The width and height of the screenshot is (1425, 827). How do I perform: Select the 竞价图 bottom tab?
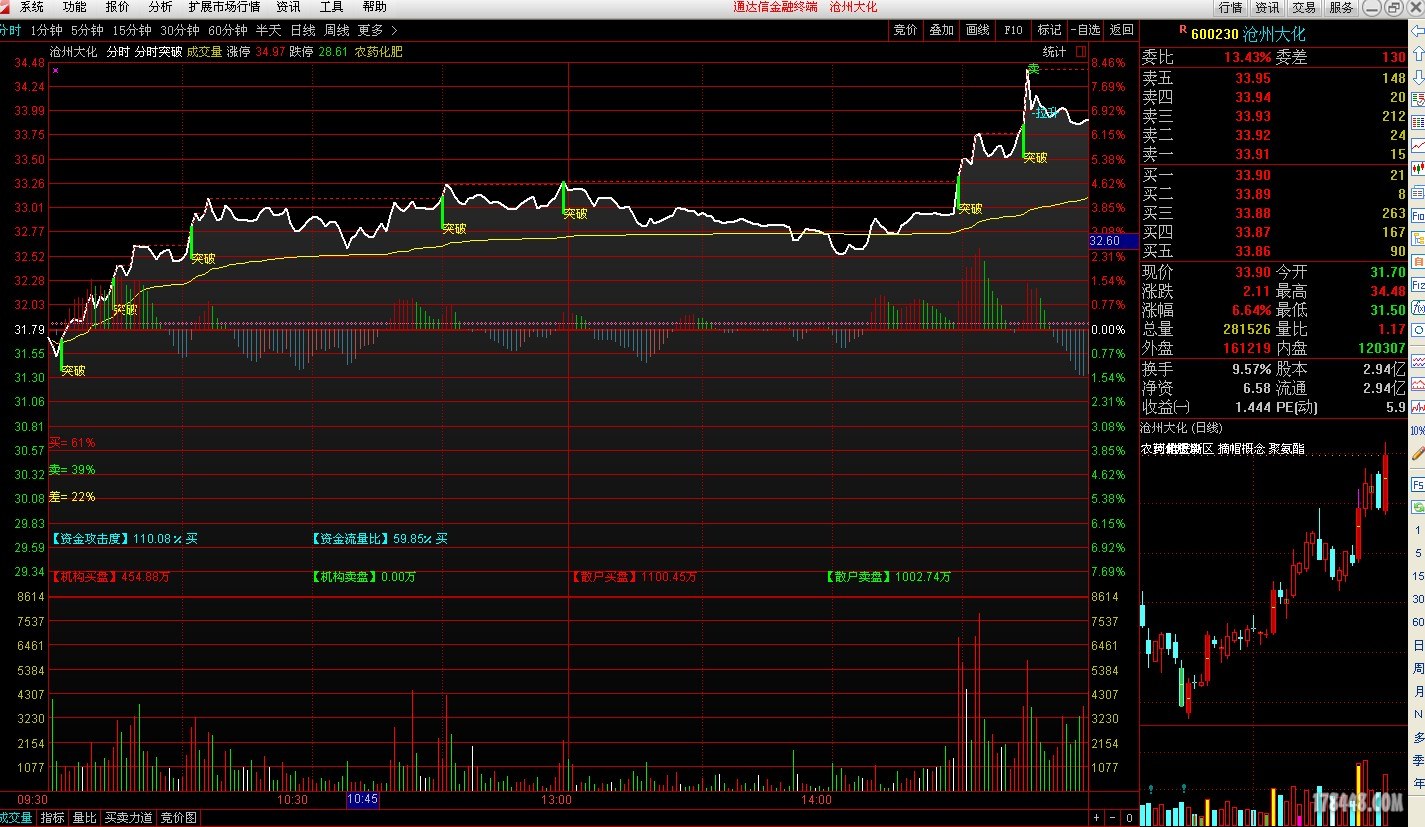coord(178,818)
